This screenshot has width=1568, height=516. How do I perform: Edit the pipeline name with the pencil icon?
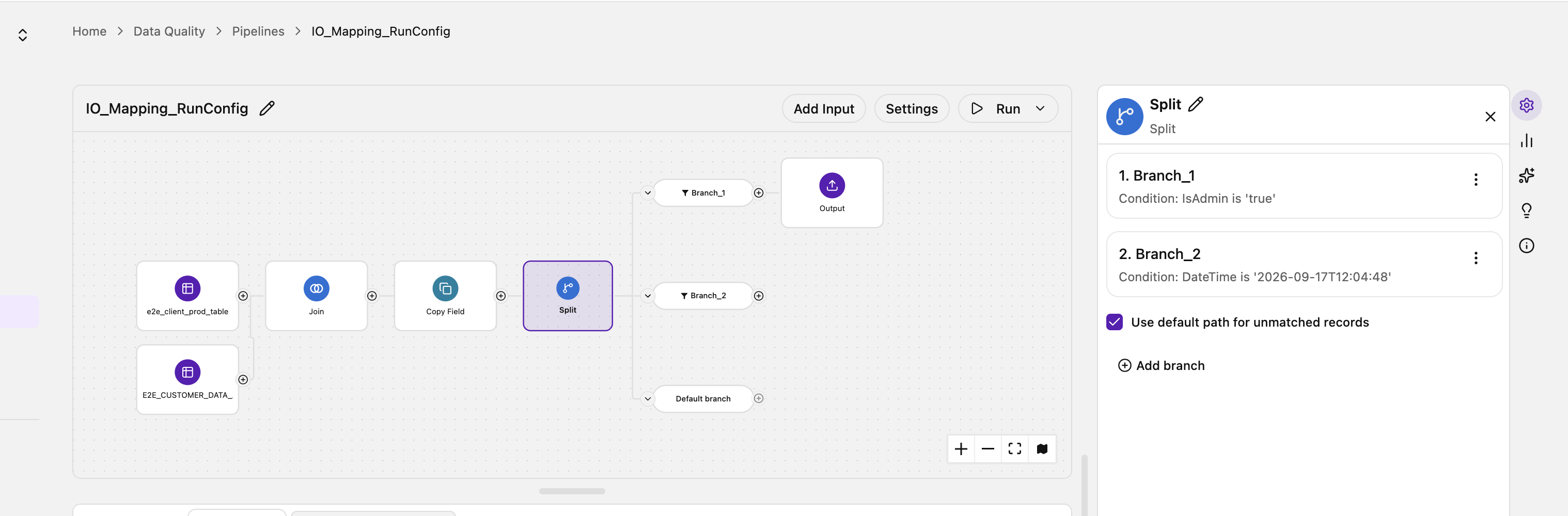tap(266, 109)
